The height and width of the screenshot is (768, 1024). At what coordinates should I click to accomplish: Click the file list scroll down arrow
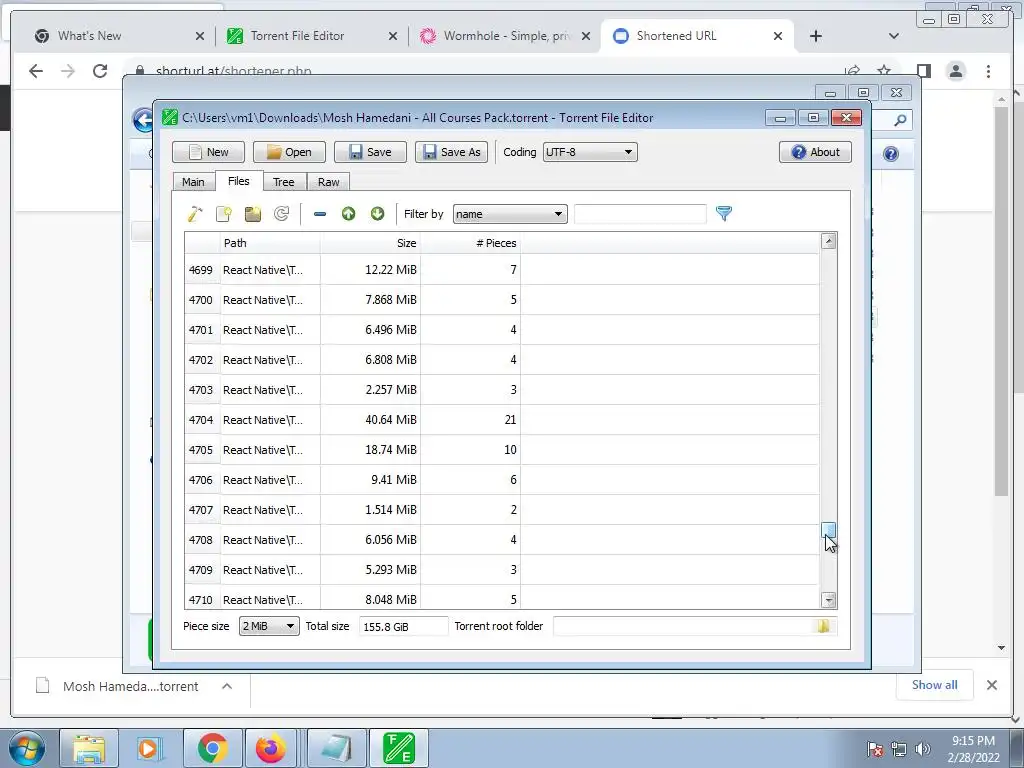point(829,600)
